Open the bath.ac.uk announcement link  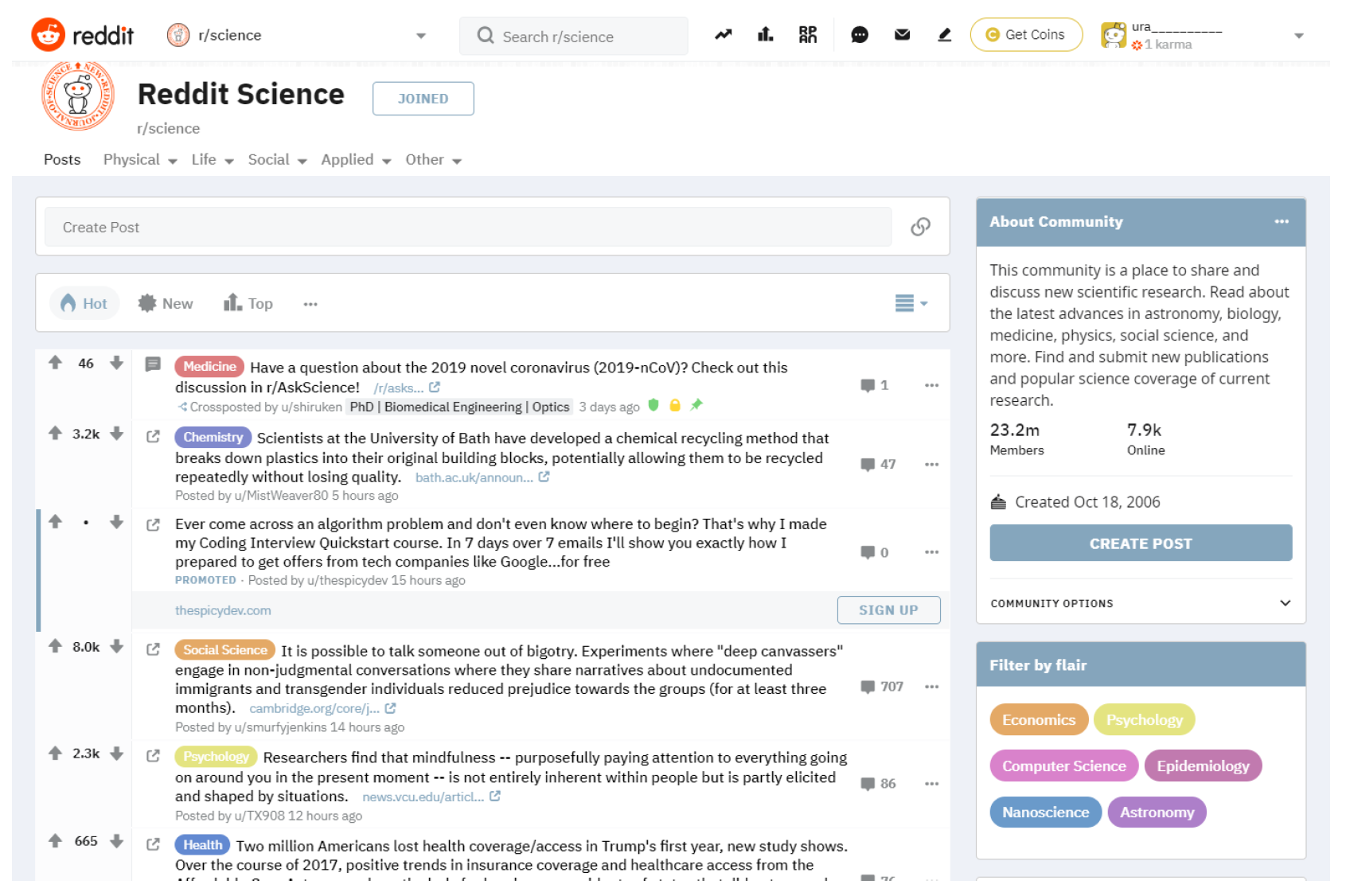(482, 477)
